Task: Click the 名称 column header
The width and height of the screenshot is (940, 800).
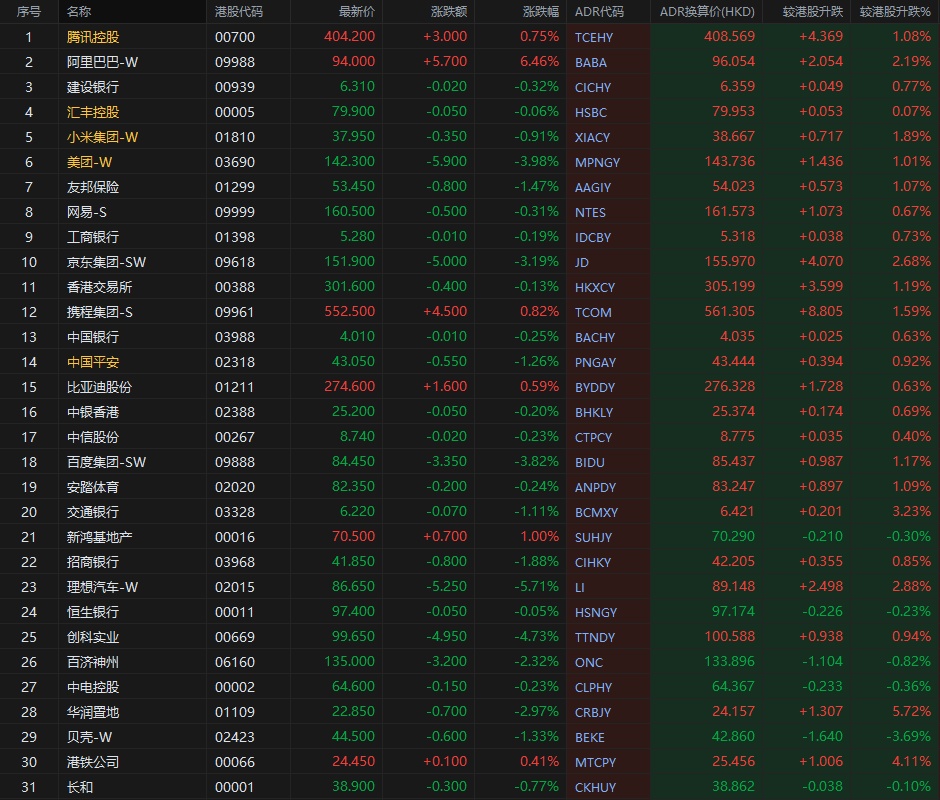Action: click(x=79, y=11)
